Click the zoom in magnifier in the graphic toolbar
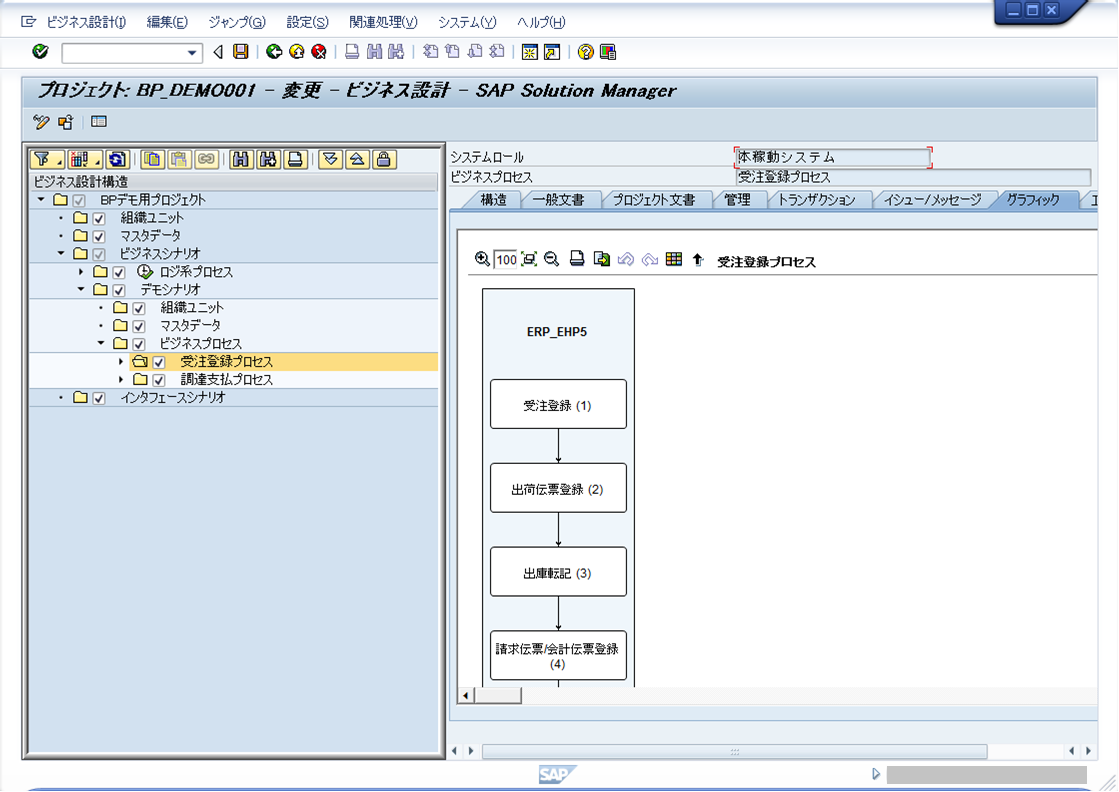The width and height of the screenshot is (1119, 792). 482,259
